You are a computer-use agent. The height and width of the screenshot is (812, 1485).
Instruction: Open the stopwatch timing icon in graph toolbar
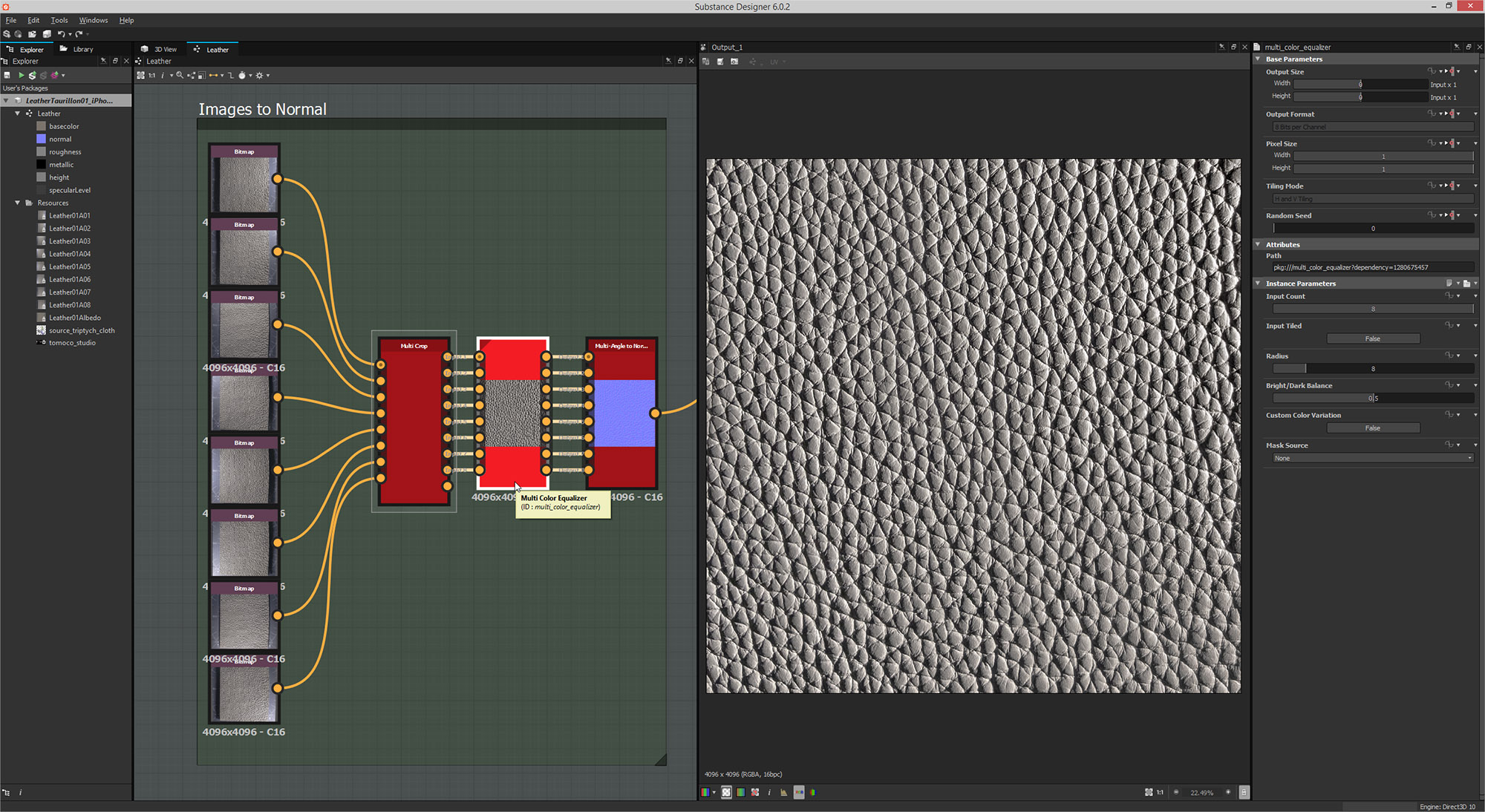[243, 75]
